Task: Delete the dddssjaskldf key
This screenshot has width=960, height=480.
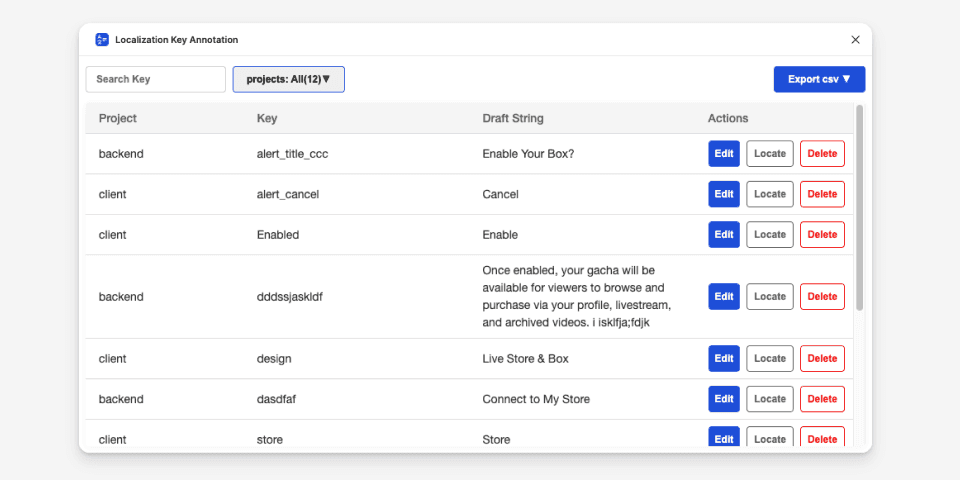Action: click(x=822, y=296)
